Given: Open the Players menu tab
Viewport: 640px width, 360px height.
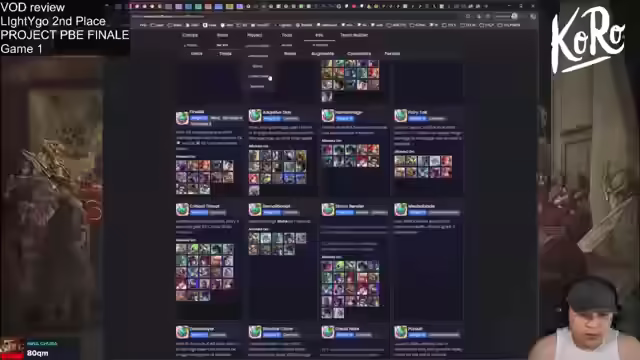Looking at the screenshot, I should coord(254,35).
